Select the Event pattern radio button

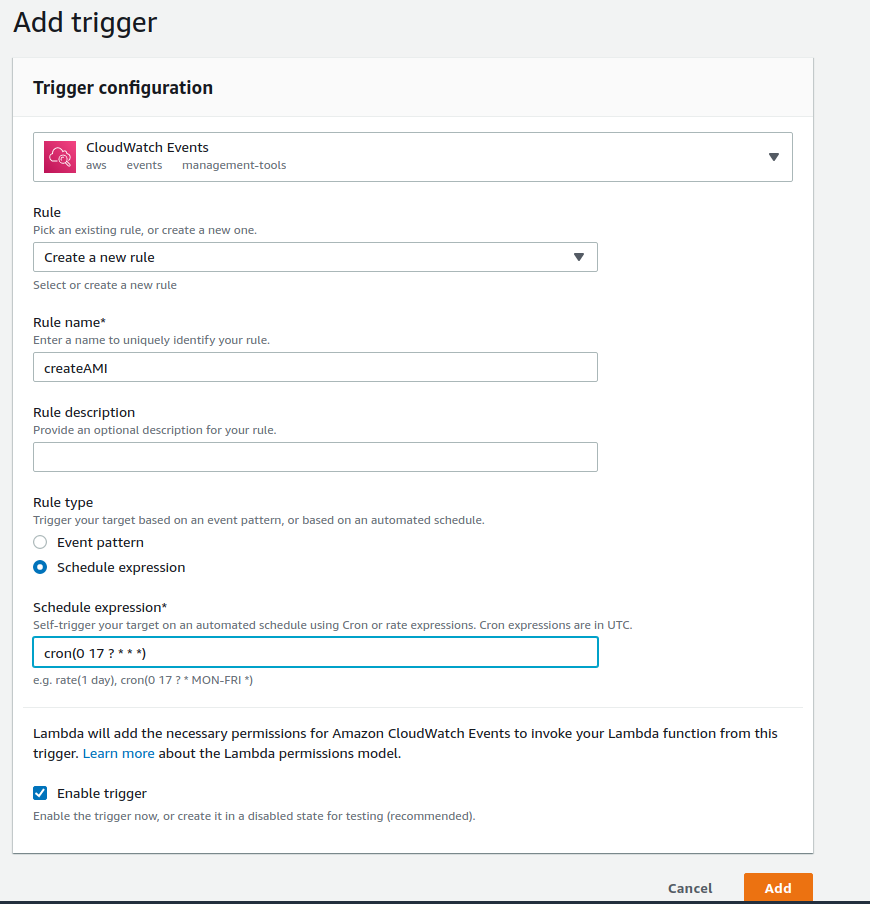click(x=40, y=542)
